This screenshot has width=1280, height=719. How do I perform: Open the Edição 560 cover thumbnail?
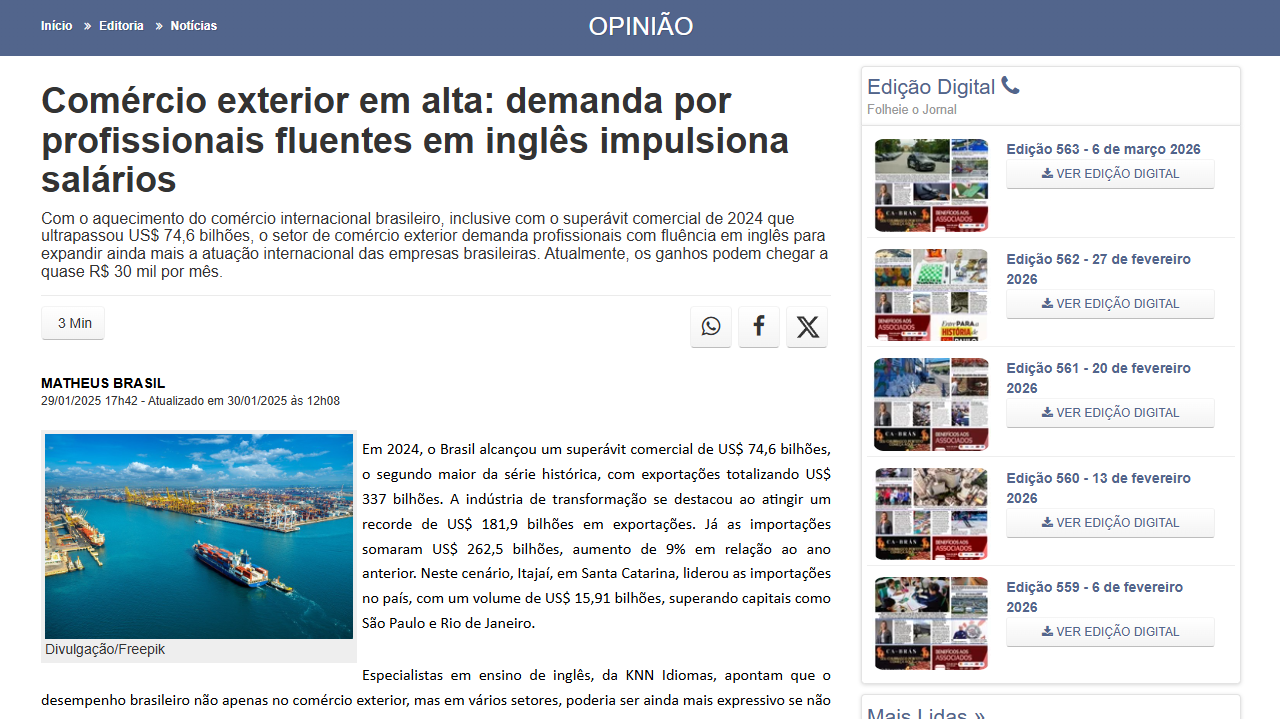931,514
